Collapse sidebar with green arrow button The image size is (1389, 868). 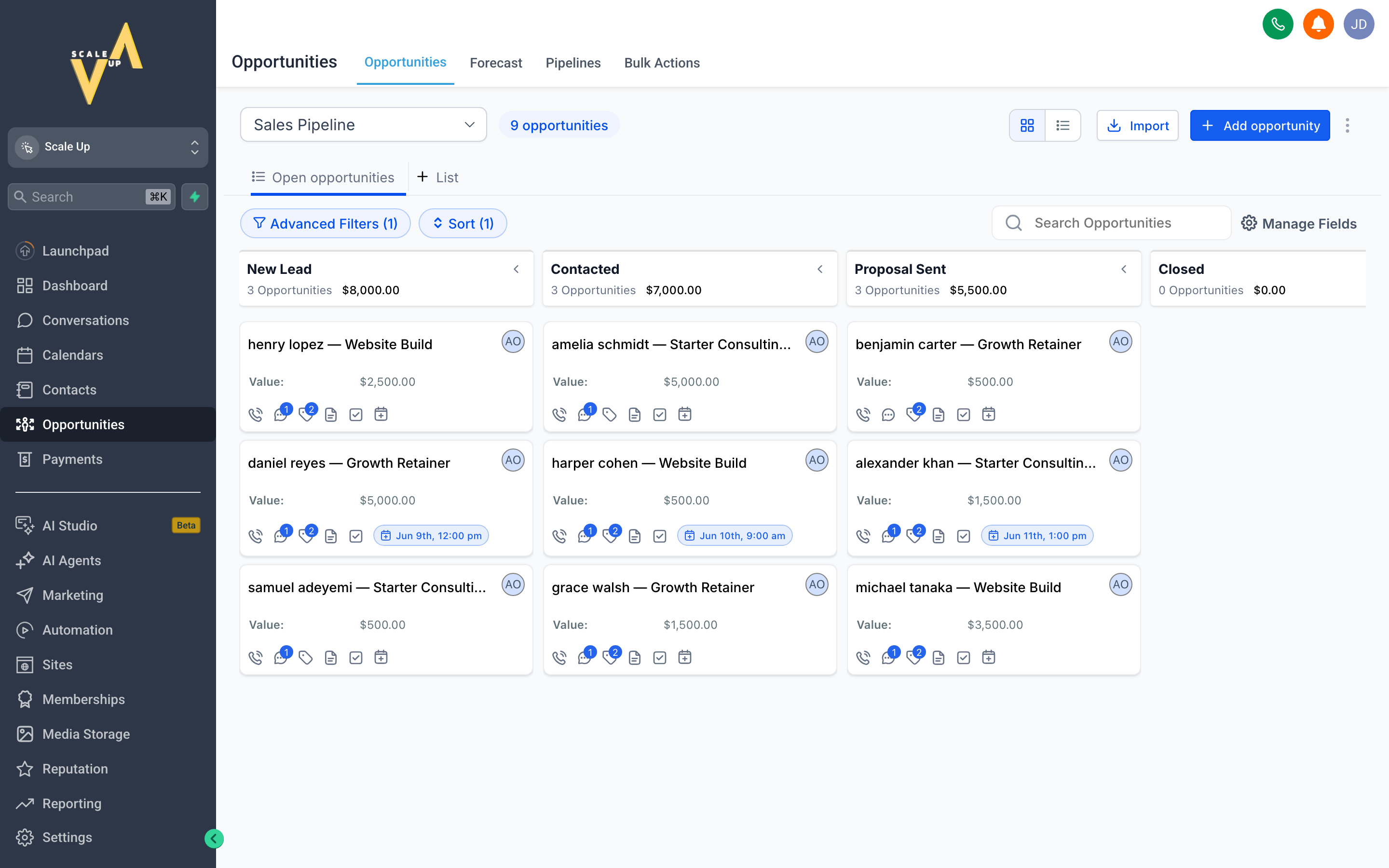tap(214, 839)
